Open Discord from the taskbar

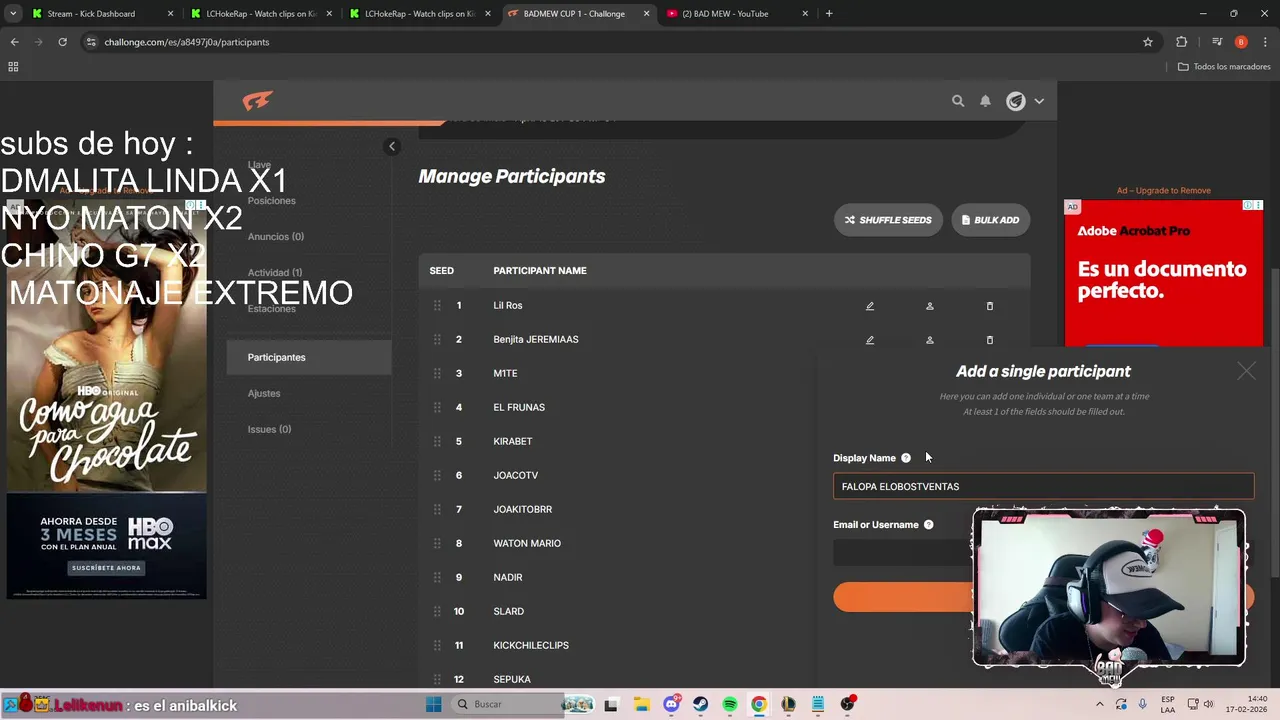coord(671,704)
